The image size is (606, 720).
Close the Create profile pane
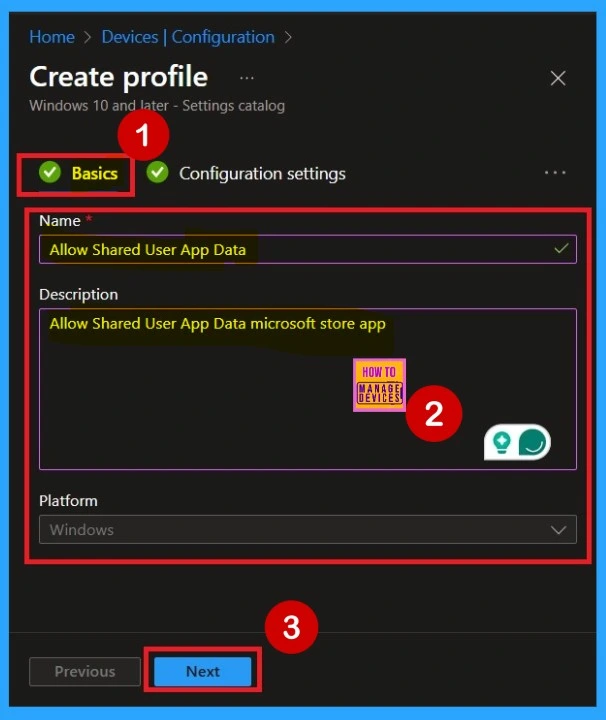tap(558, 78)
